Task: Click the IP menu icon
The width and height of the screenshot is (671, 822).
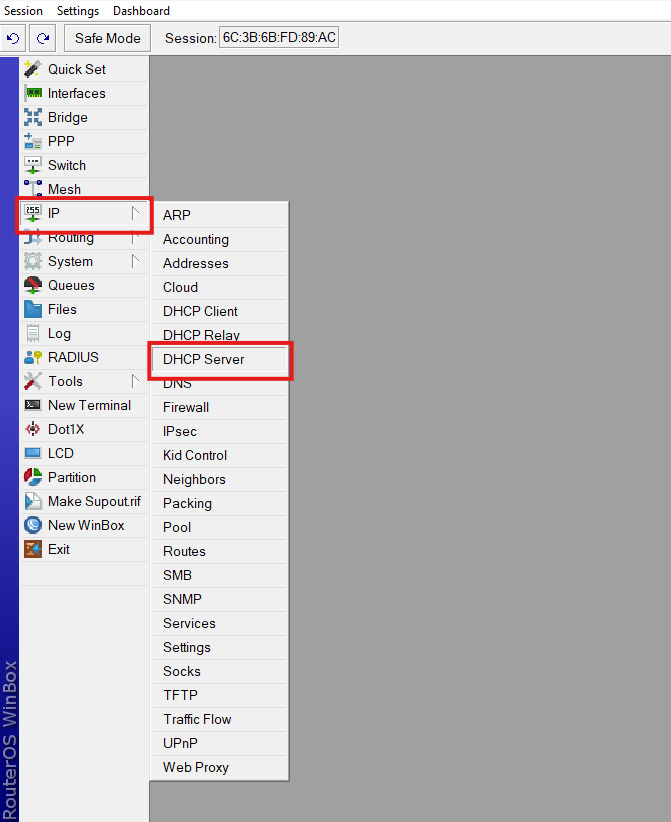Action: 33,213
